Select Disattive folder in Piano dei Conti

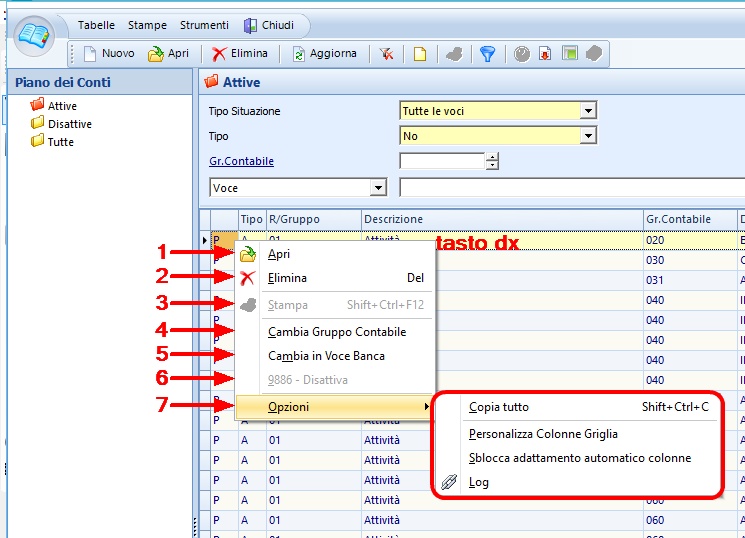(x=69, y=124)
